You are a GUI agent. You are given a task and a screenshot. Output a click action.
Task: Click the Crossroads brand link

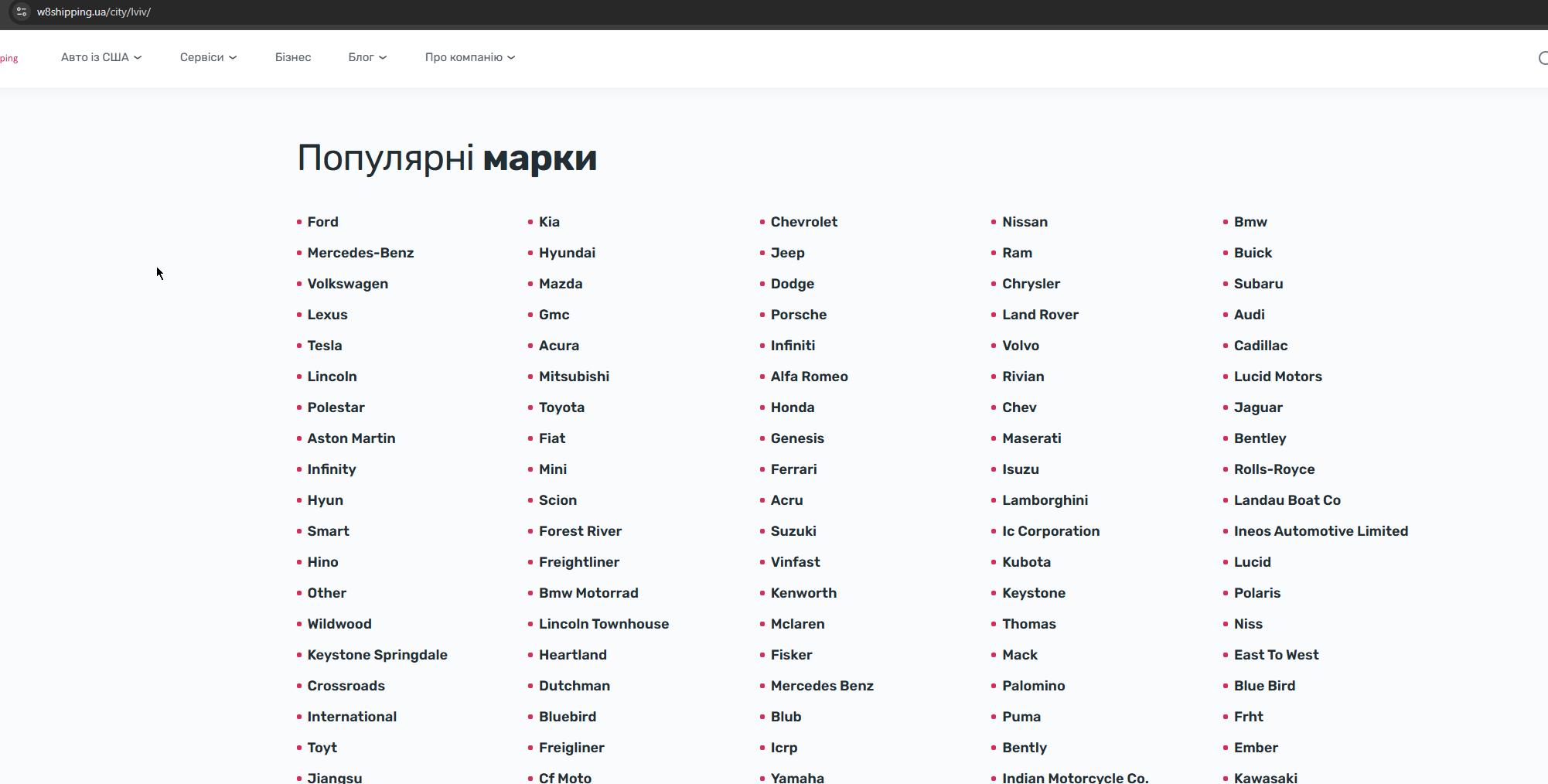pyautogui.click(x=346, y=686)
